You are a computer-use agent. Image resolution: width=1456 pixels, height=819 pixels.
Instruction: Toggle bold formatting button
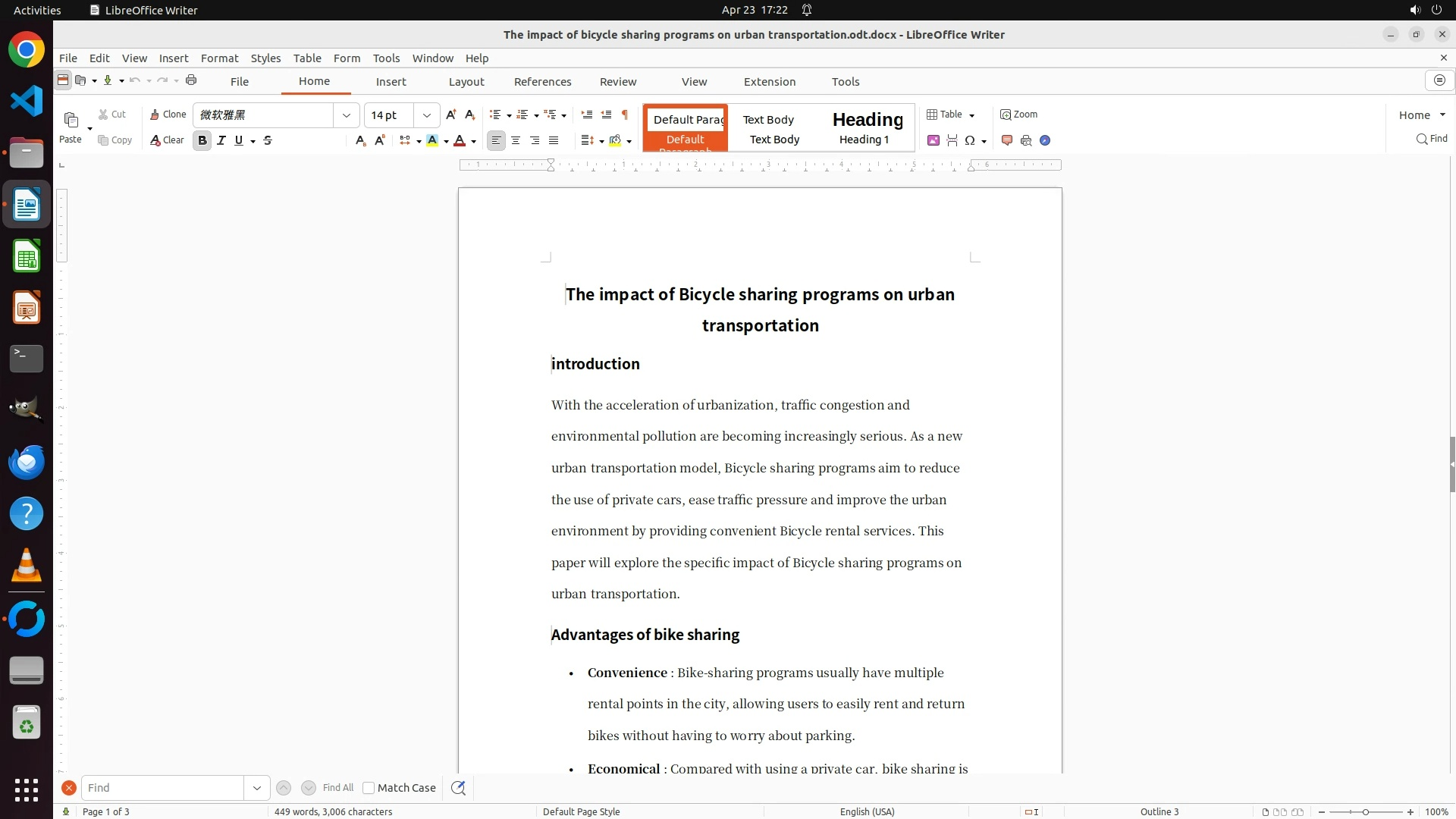[202, 140]
